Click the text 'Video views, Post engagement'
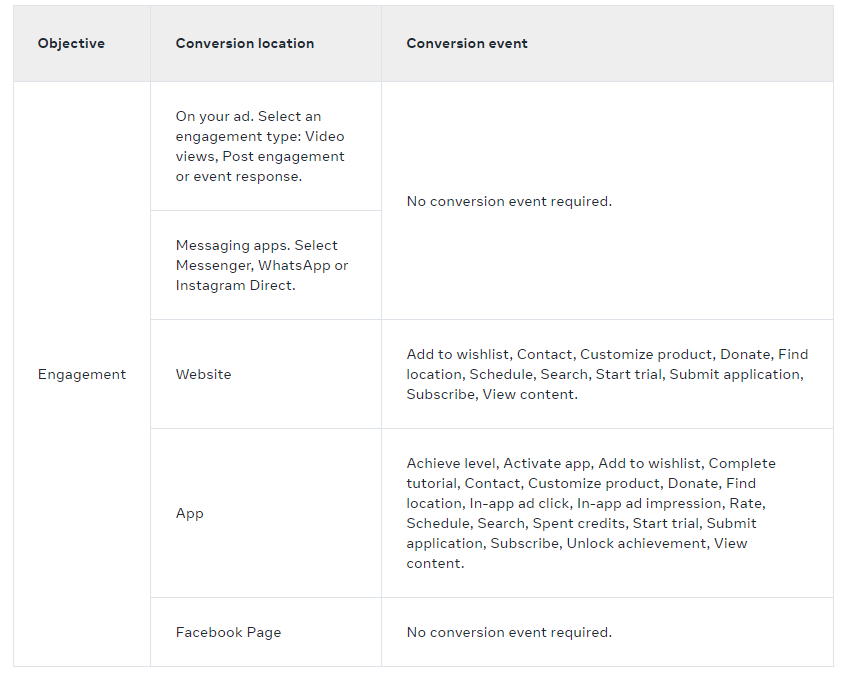Image resolution: width=850 pixels, height=678 pixels. pyautogui.click(x=260, y=146)
